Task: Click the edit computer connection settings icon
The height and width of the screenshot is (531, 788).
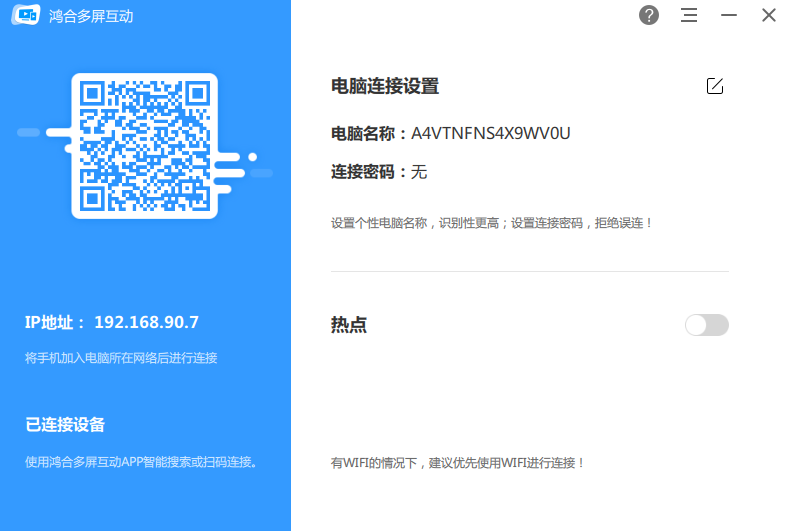Action: tap(715, 86)
